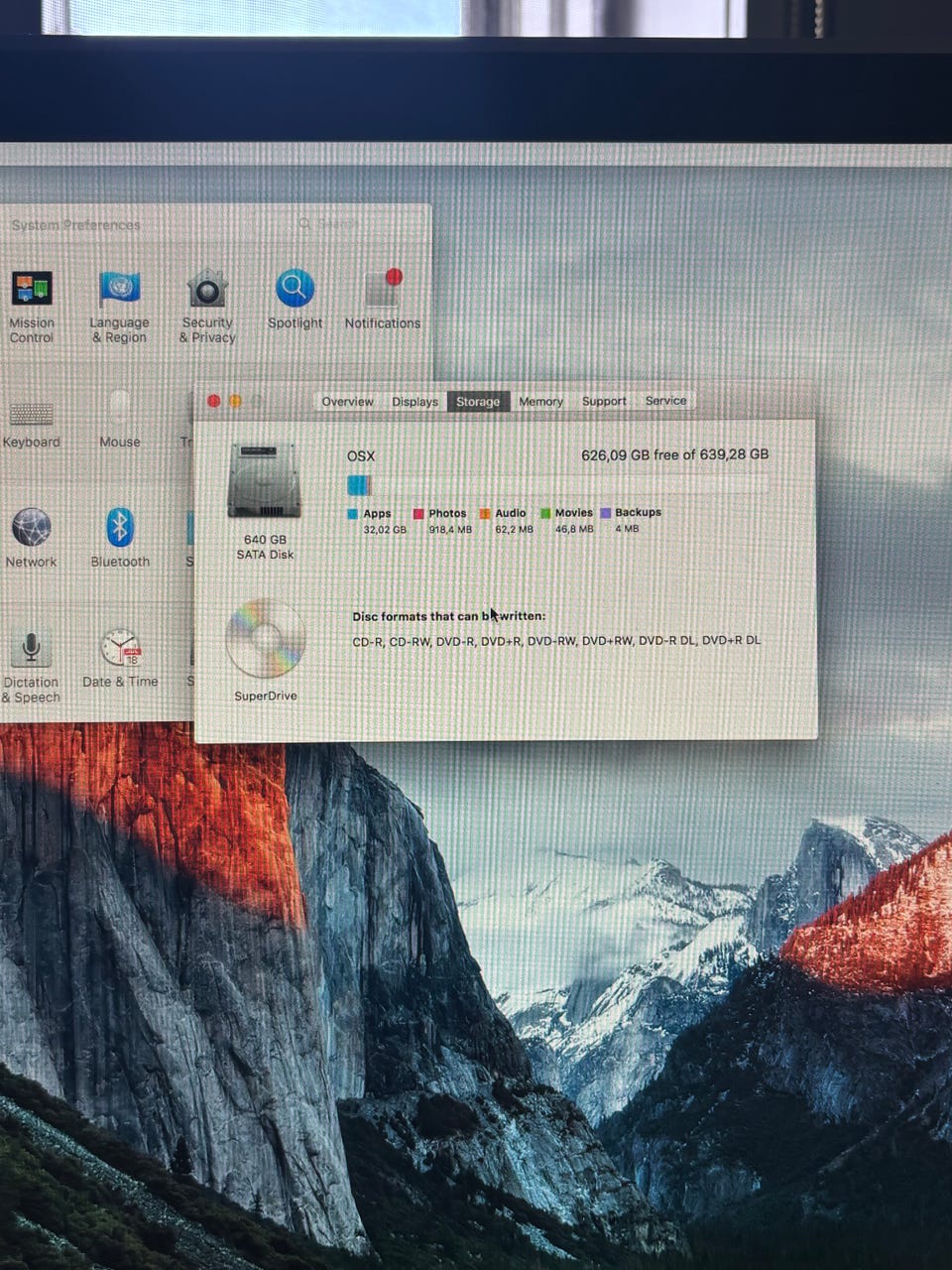
Task: Switch to the Overview tab
Action: tap(347, 402)
